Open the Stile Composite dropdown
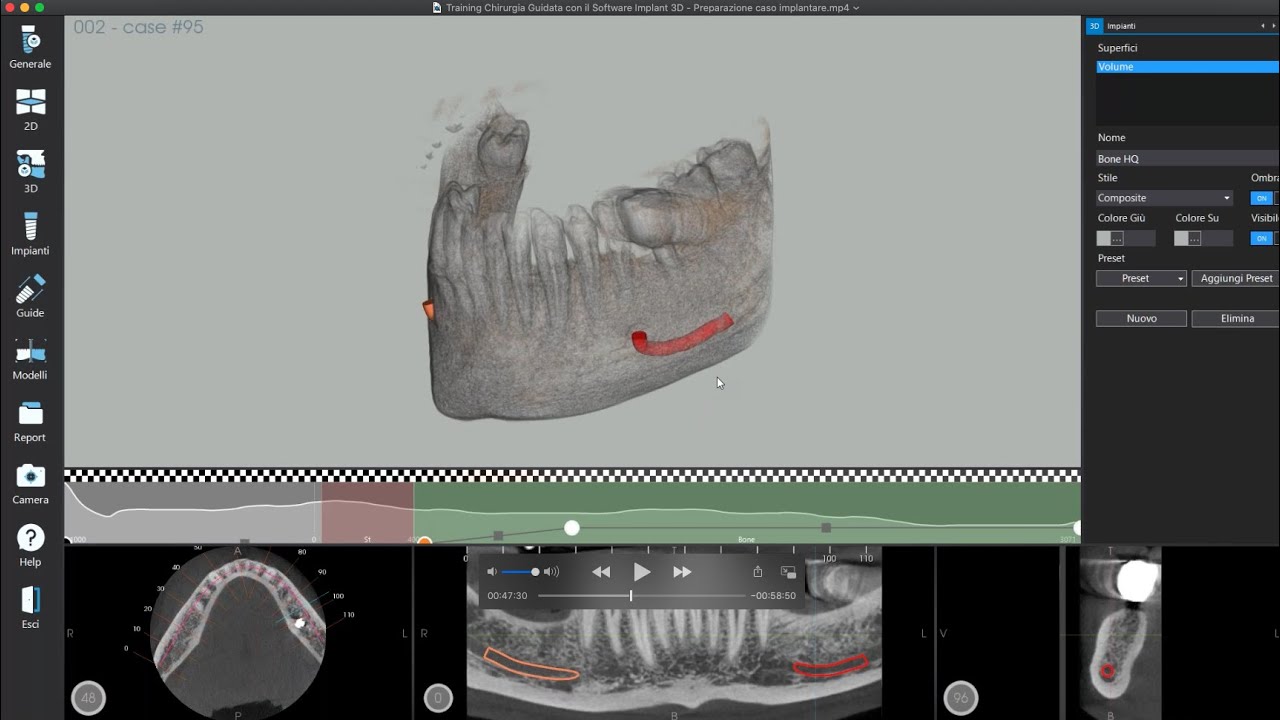Screen dimensions: 1280x720 click(x=1165, y=198)
